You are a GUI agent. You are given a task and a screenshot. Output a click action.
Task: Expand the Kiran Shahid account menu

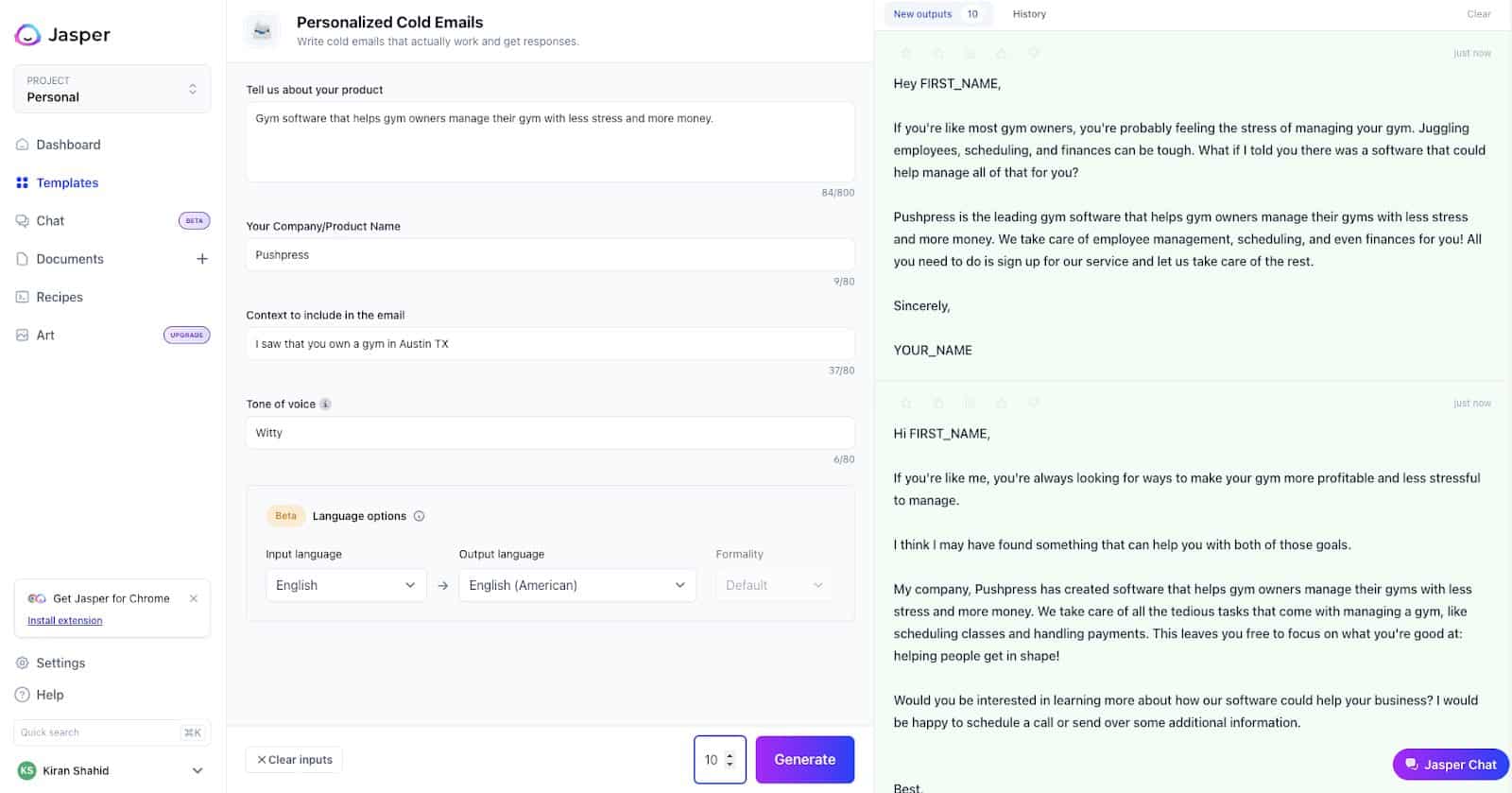point(198,770)
